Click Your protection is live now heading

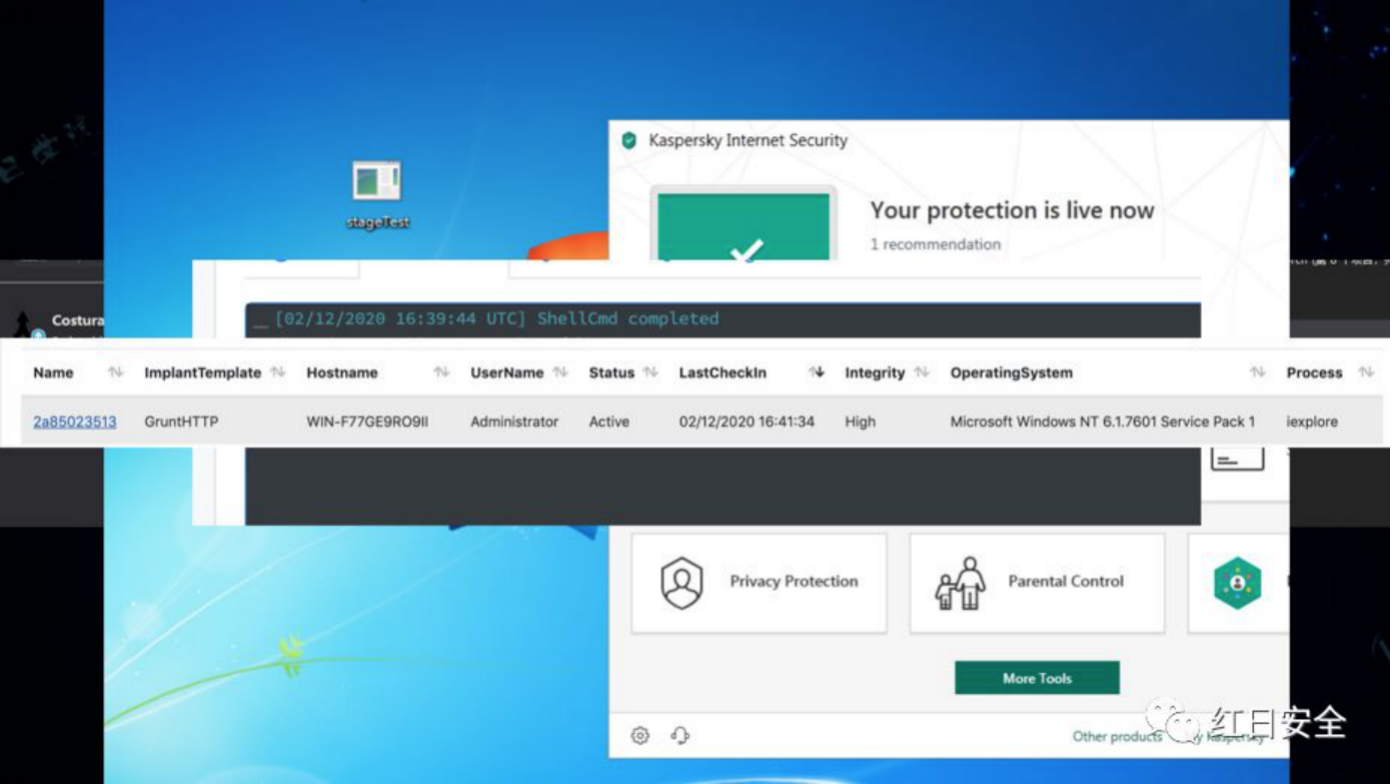pyautogui.click(x=1012, y=211)
